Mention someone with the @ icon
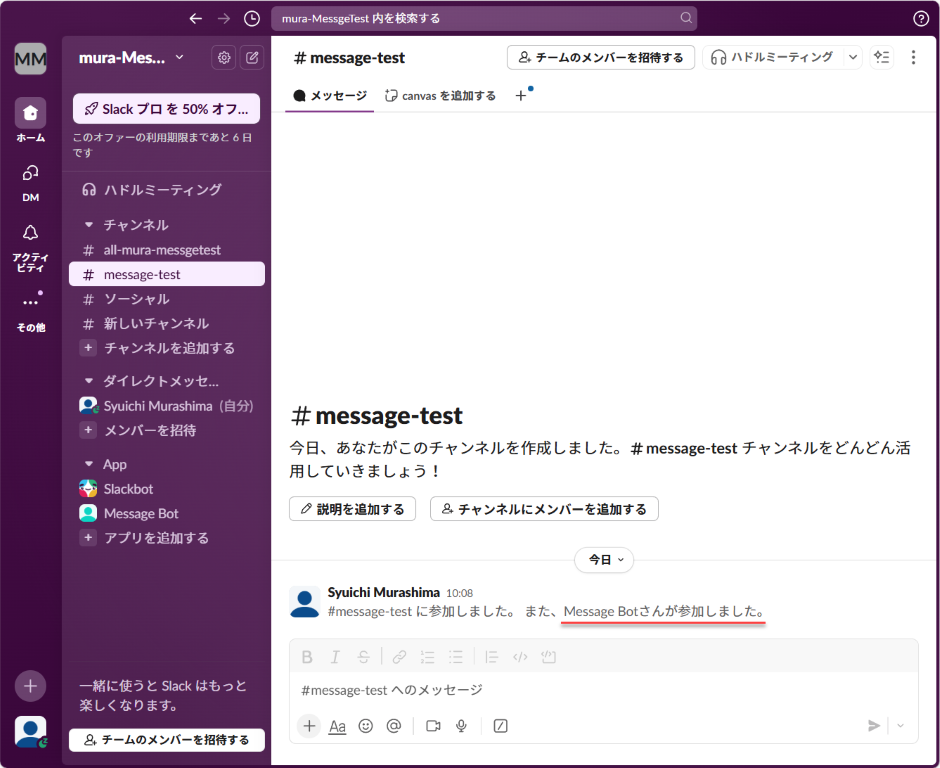This screenshot has height=768, width=940. coord(393,726)
